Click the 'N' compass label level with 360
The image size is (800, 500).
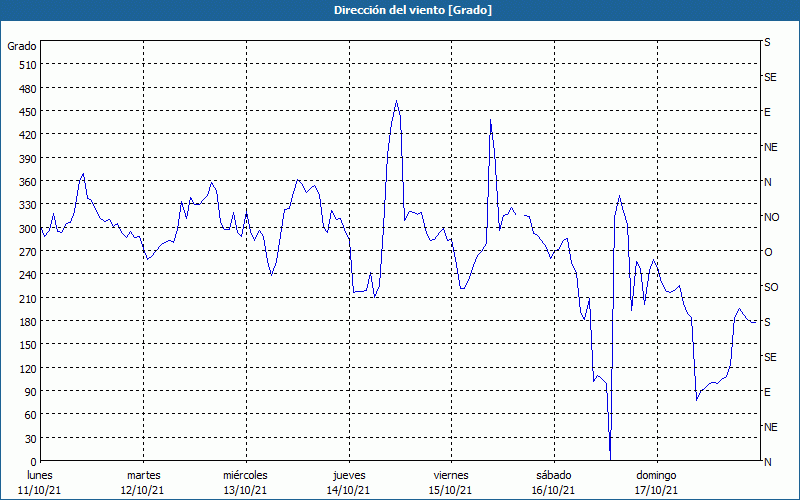(x=768, y=182)
